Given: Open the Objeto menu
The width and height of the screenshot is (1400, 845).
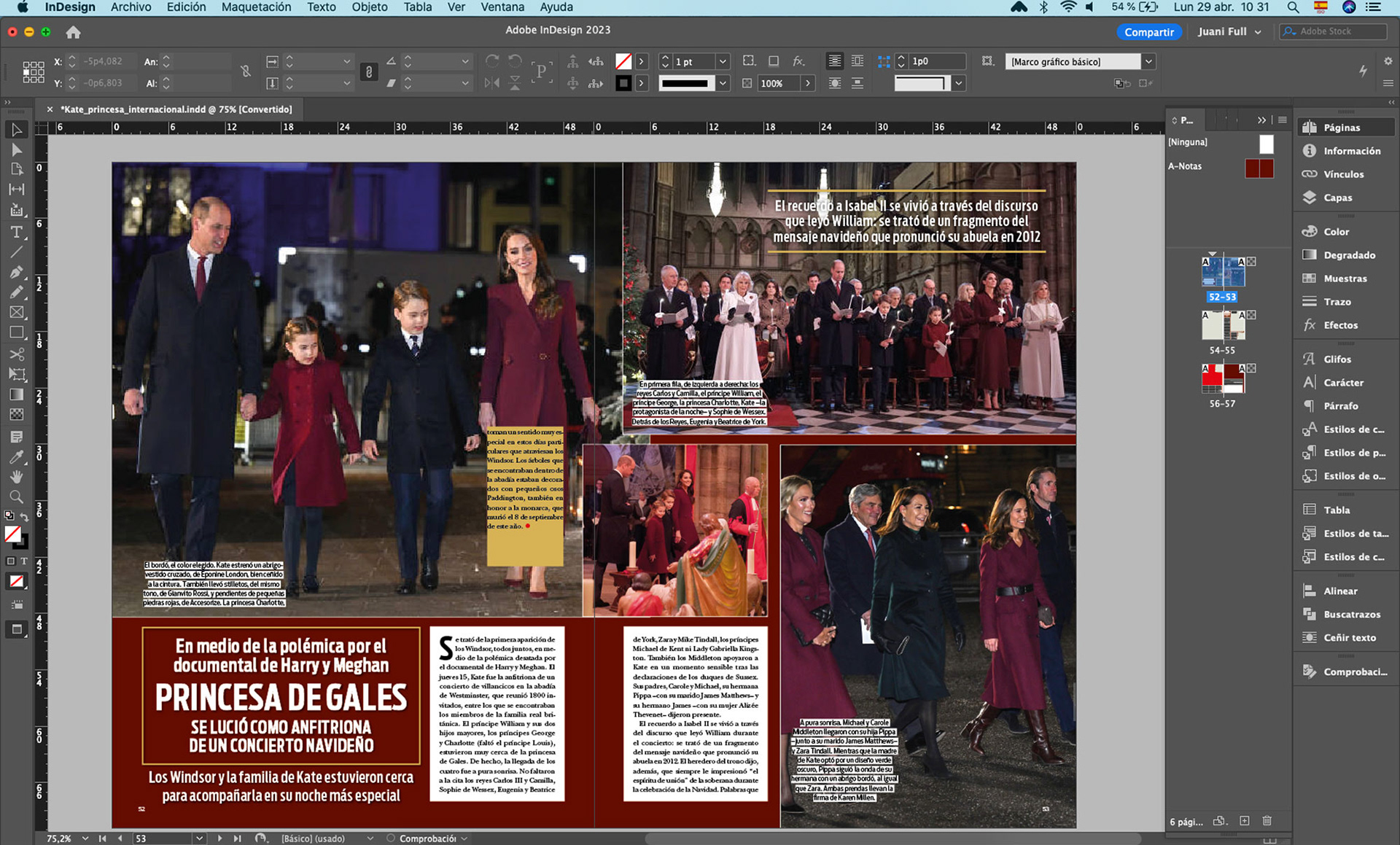Looking at the screenshot, I should (369, 7).
